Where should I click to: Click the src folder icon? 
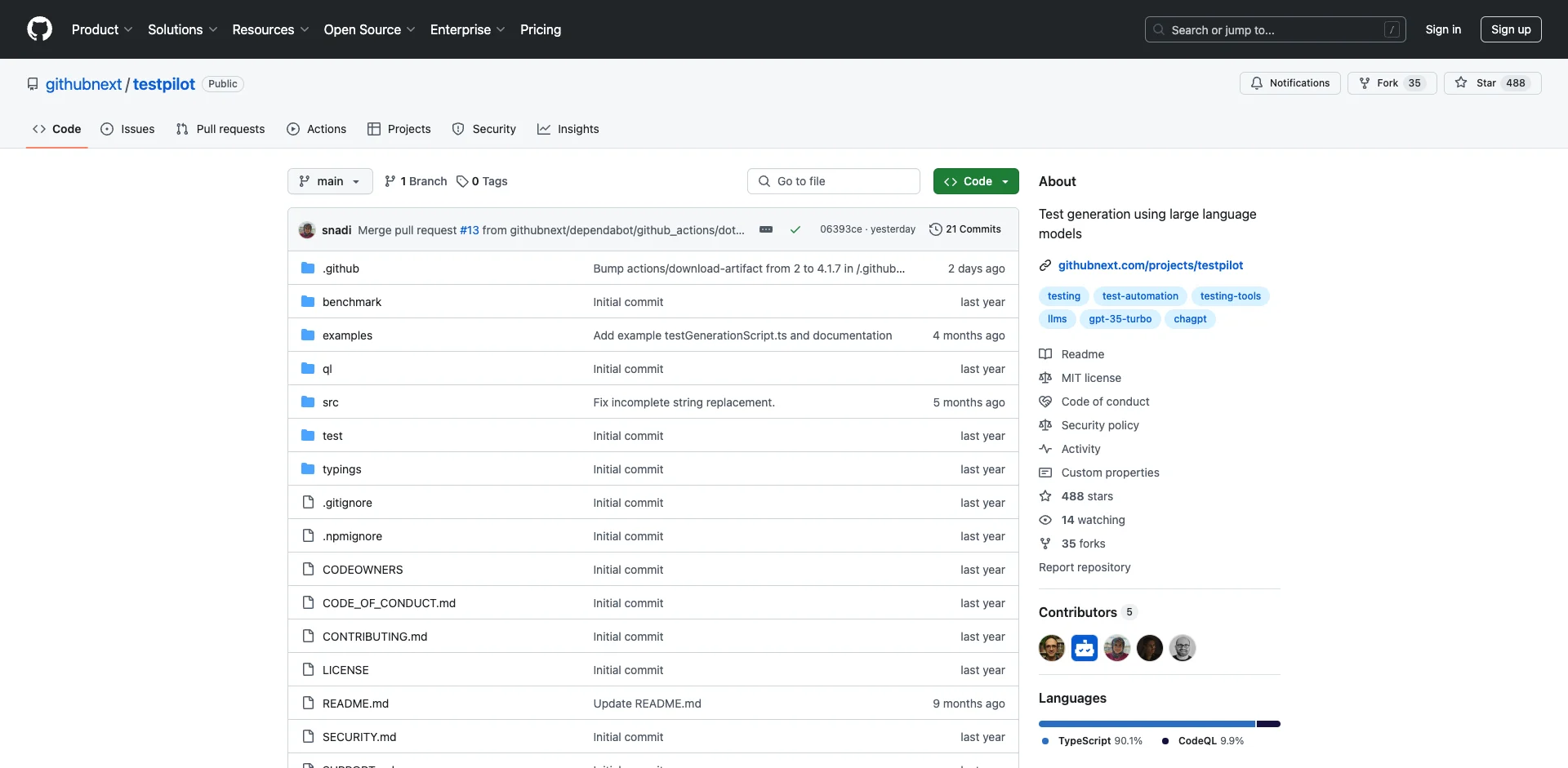[308, 402]
